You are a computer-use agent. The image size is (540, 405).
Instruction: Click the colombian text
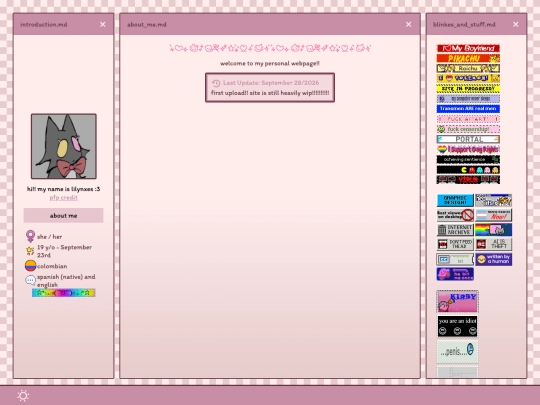pos(52,266)
